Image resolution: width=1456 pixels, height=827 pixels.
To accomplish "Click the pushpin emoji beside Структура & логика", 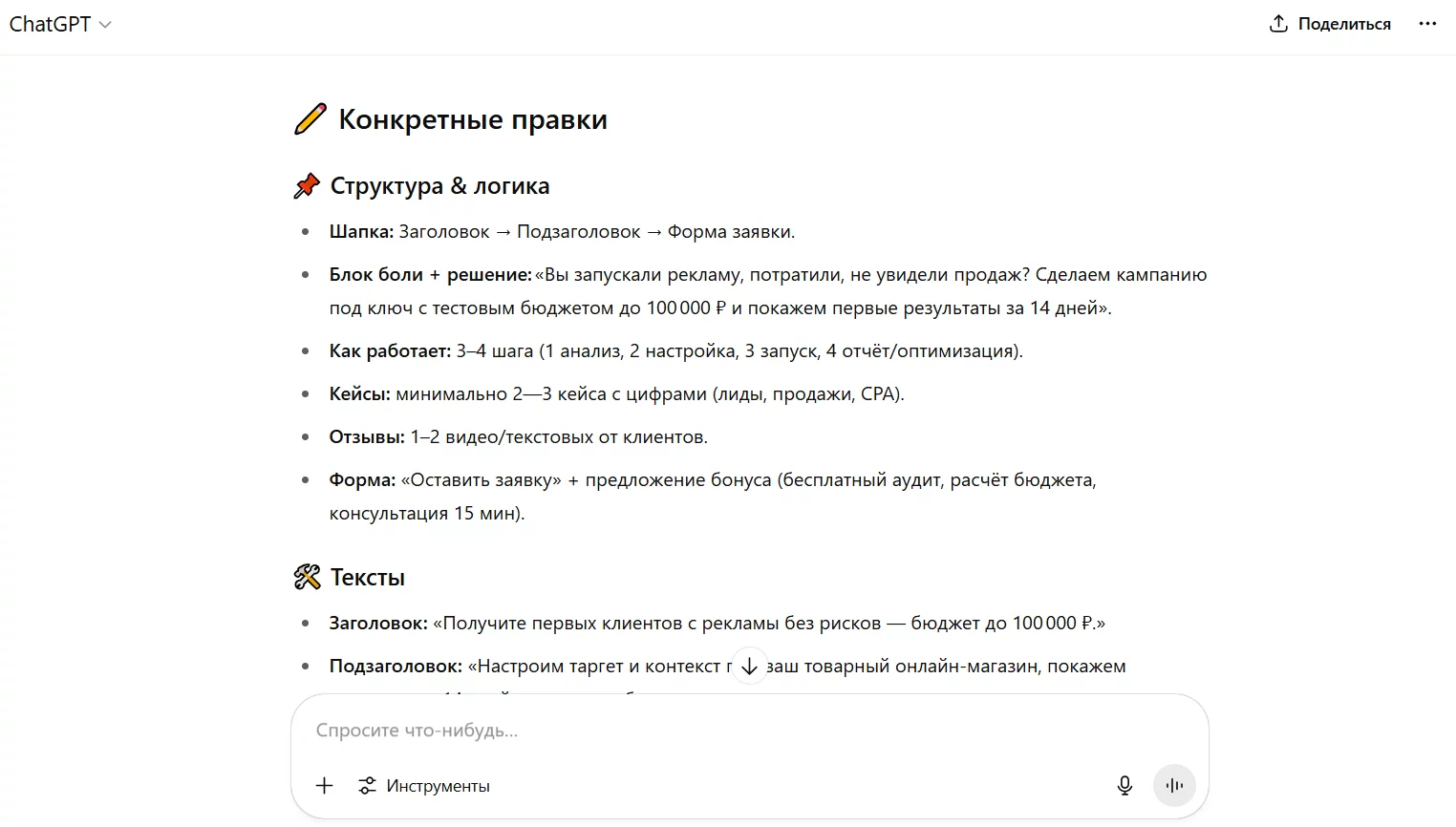I will (307, 186).
